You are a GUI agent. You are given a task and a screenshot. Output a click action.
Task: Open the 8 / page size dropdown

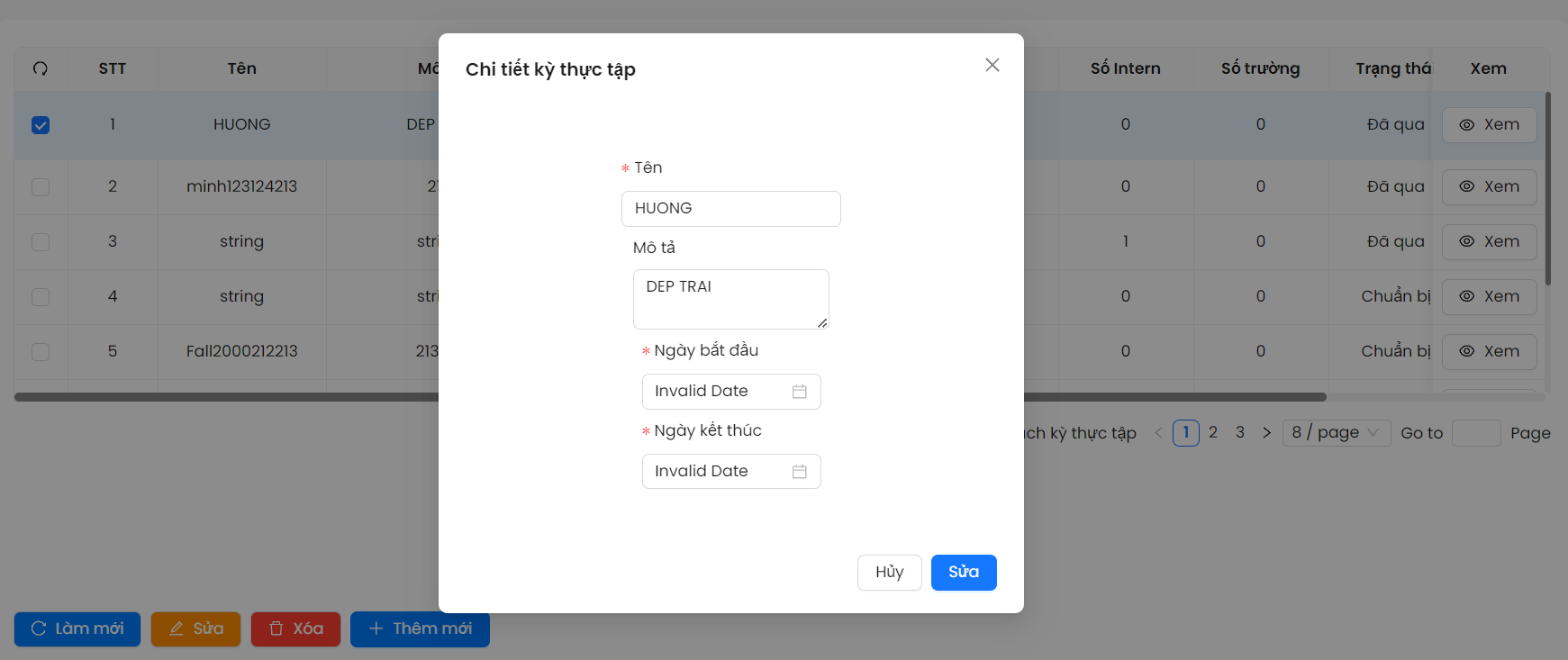(1336, 433)
